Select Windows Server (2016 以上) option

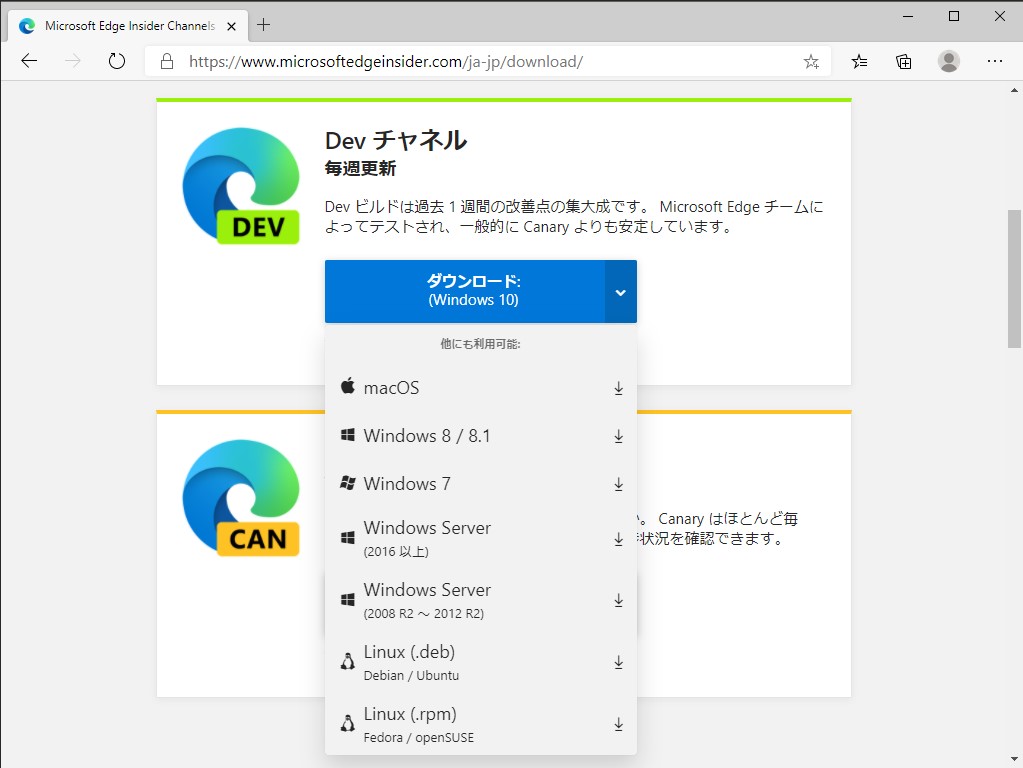(x=427, y=537)
